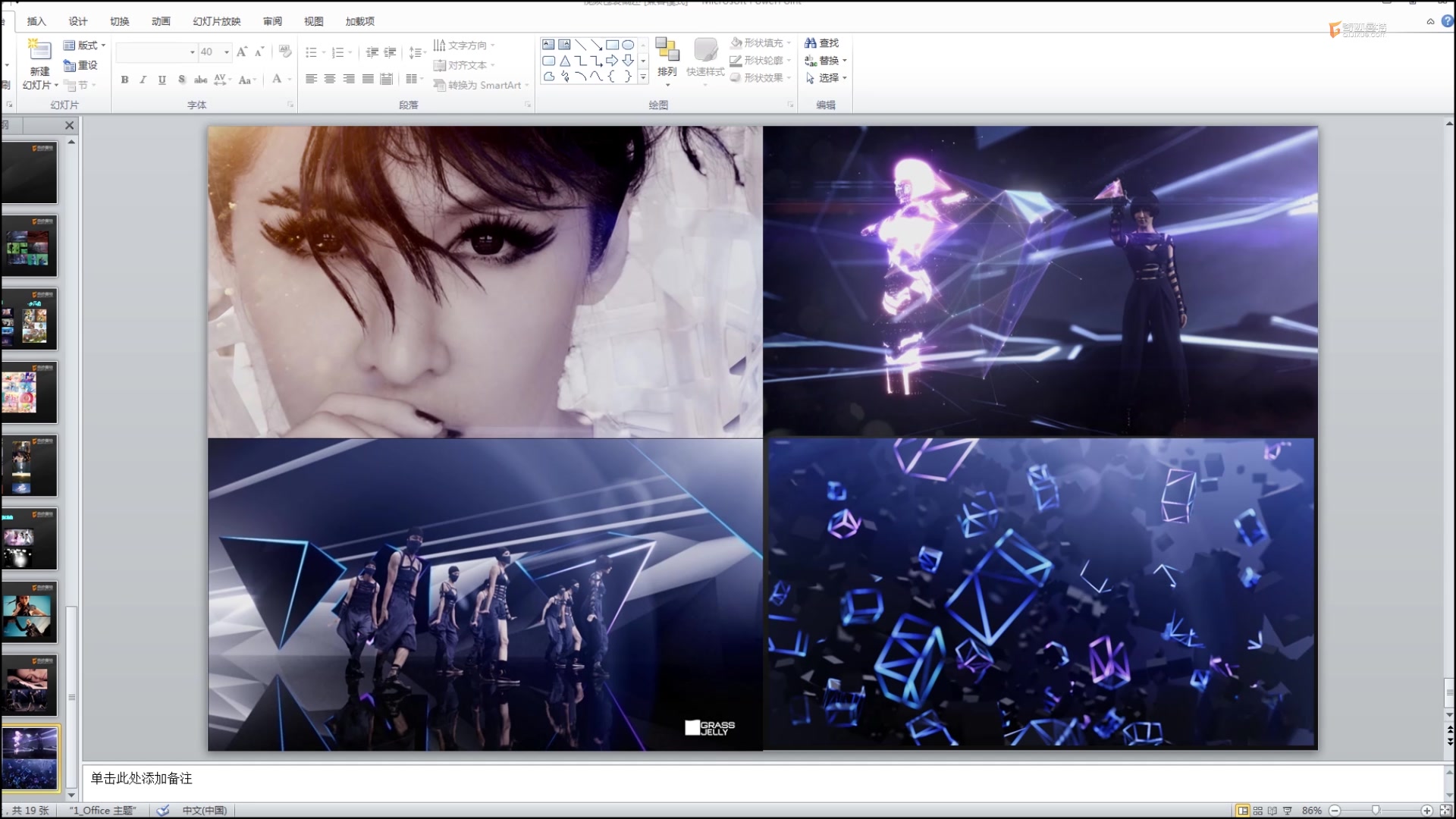Select the Freeform shape icon

(548, 77)
